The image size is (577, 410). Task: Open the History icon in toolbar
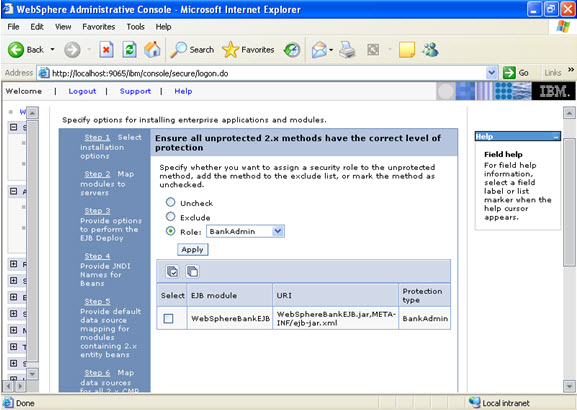pos(292,50)
